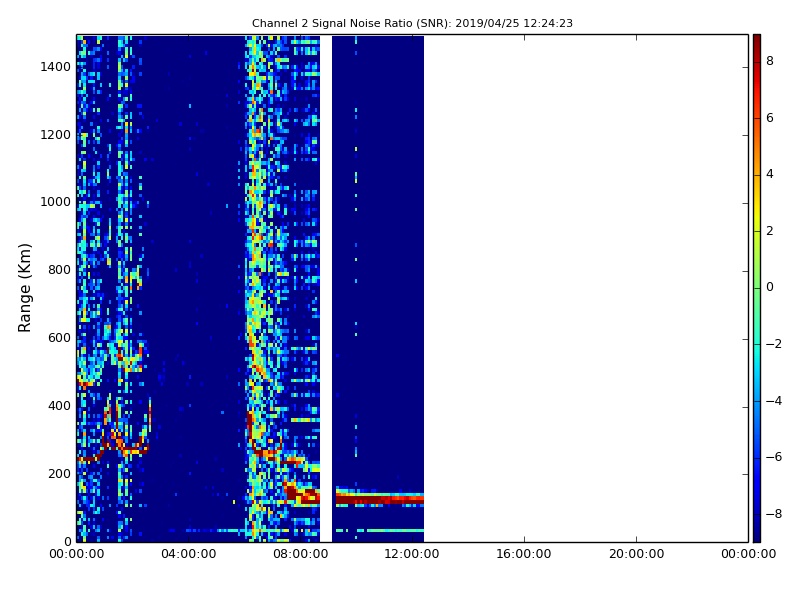Click the 04:00:00 x-axis time label
The image size is (800, 600).
[x=189, y=554]
